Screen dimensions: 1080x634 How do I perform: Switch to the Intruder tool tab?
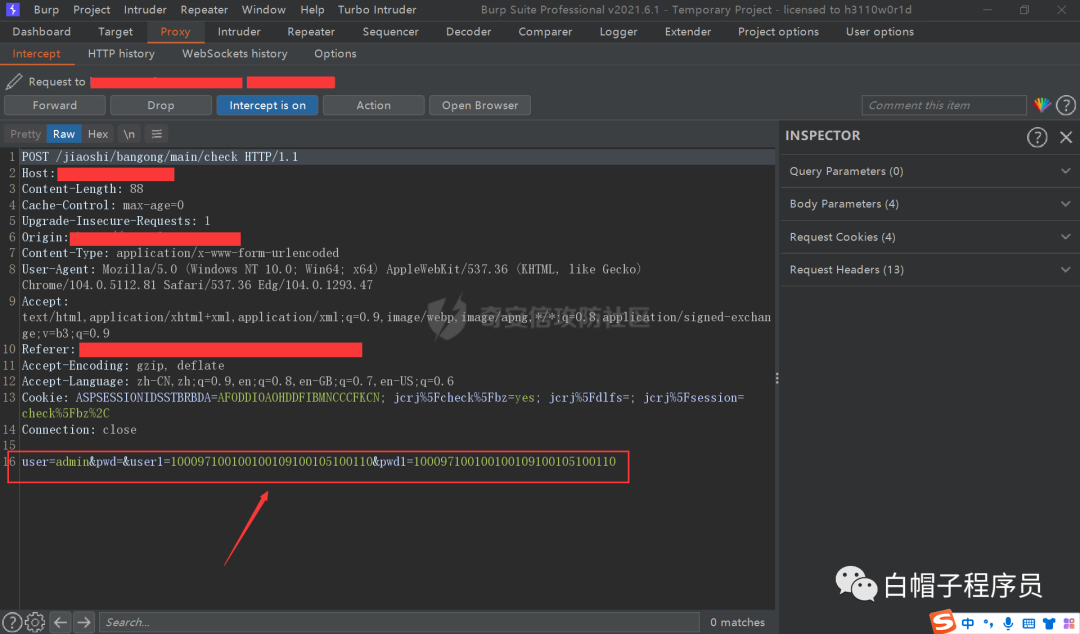[239, 32]
